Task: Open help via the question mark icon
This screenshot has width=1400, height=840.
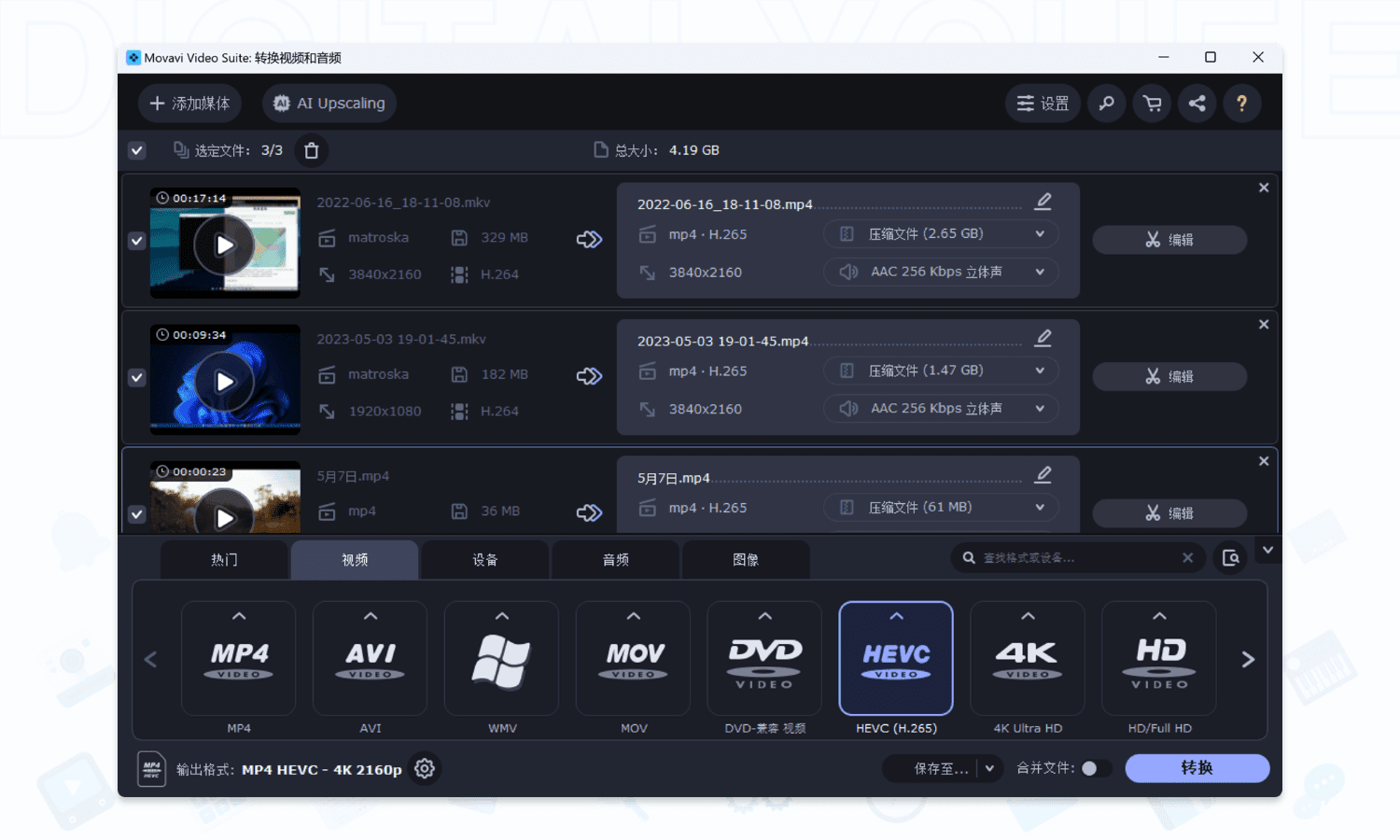Action: coord(1242,103)
